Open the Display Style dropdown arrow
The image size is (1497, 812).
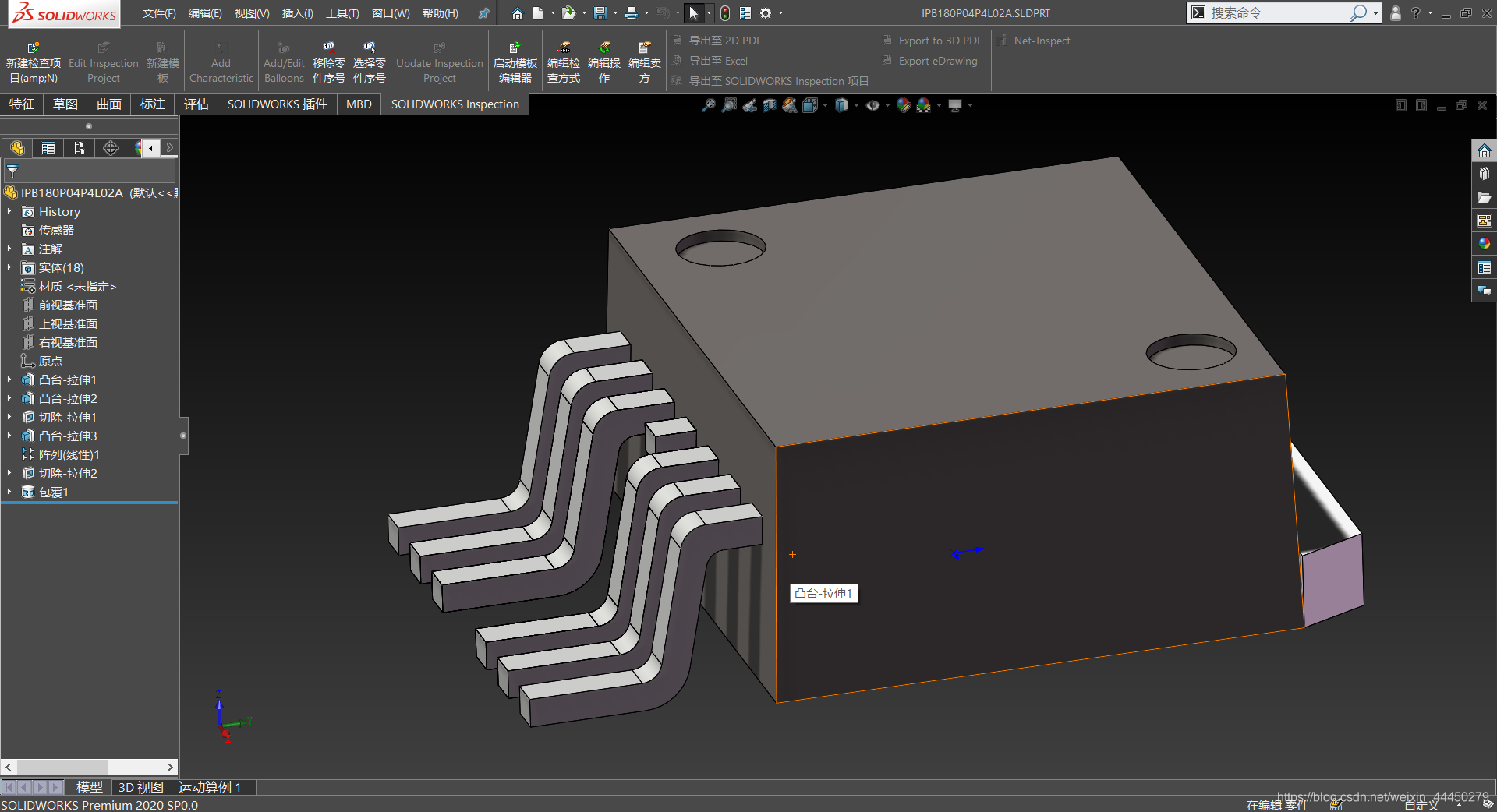[855, 105]
